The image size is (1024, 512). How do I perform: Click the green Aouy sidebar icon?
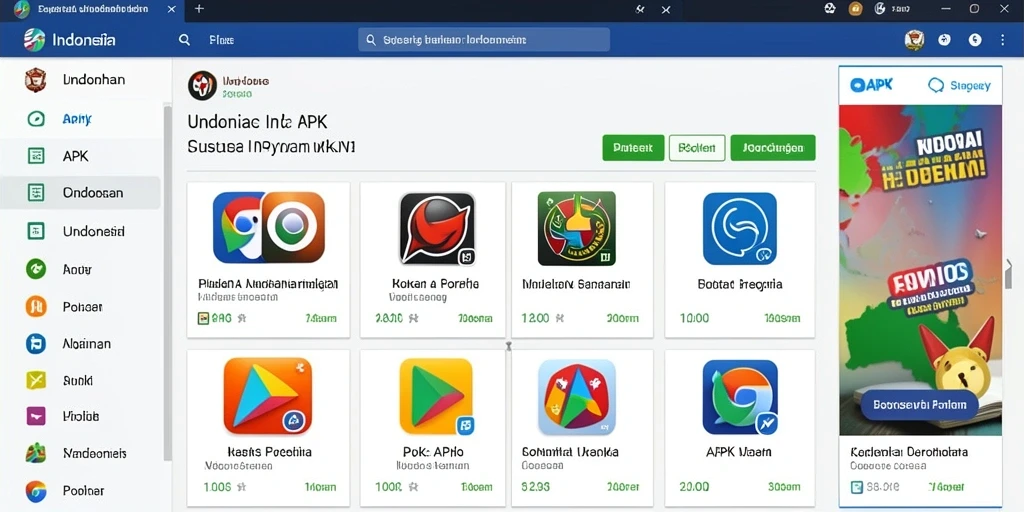35,268
